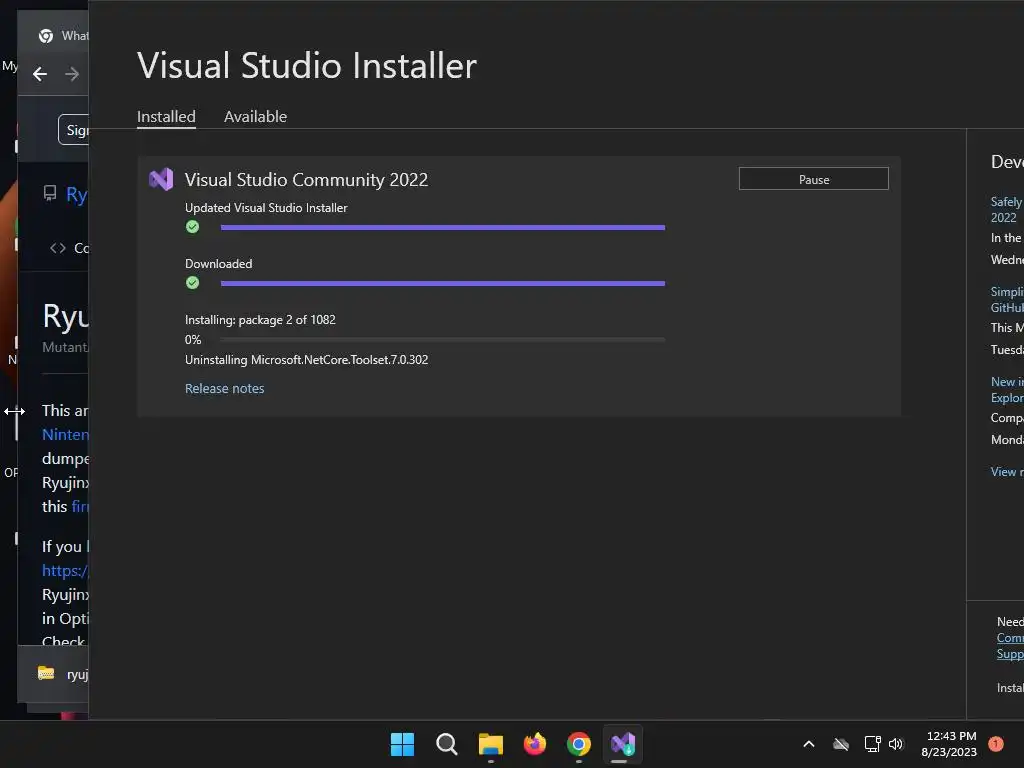Show hidden icons in the system tray

[x=808, y=744]
